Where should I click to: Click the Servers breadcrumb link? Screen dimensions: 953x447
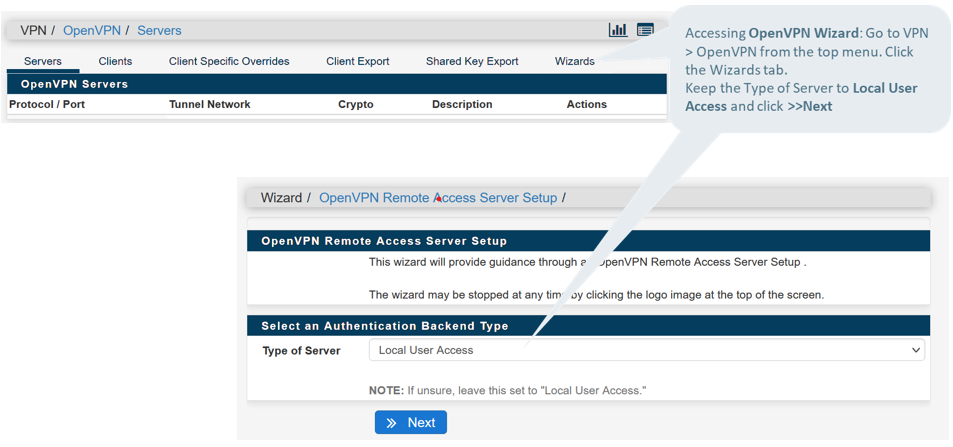click(159, 31)
